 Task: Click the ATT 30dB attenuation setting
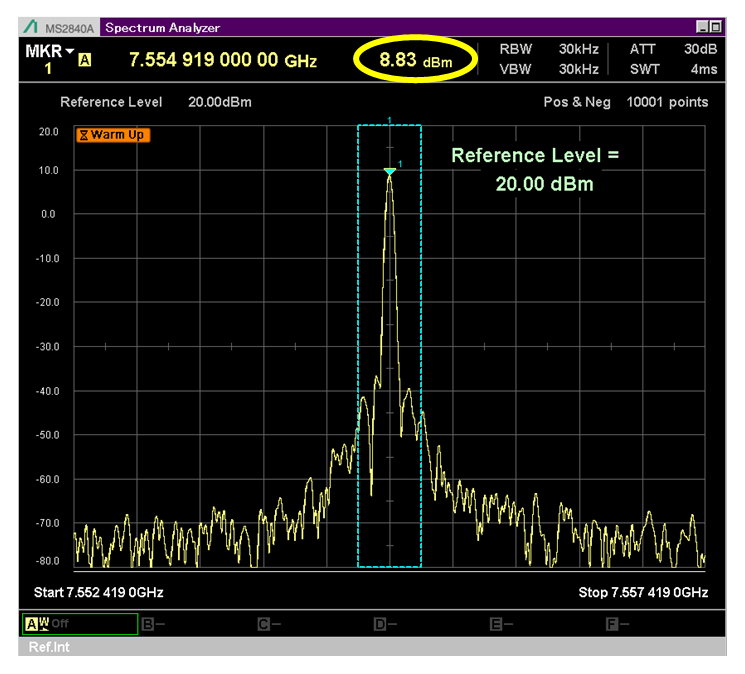coord(666,49)
